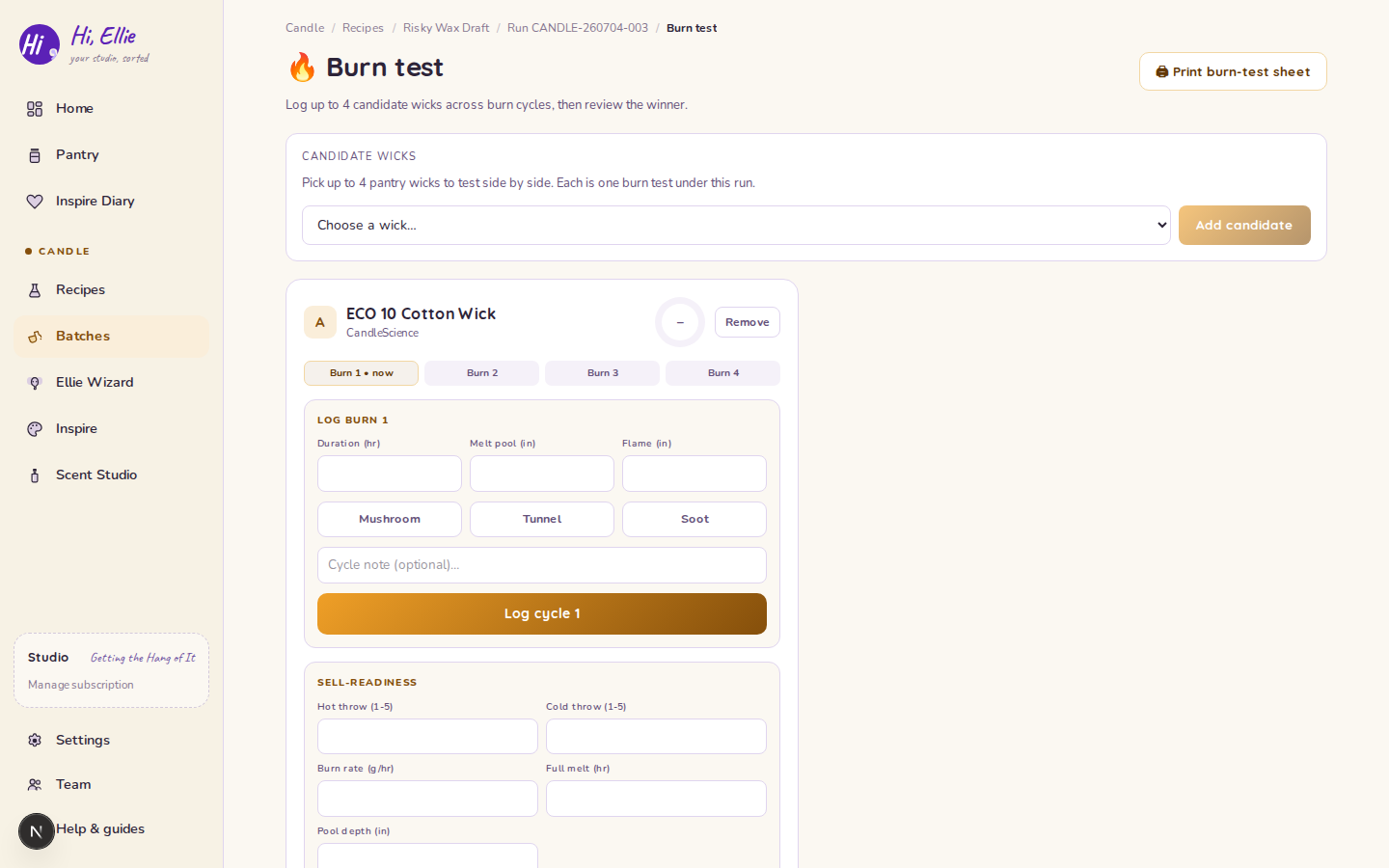Follow Manage subscription link
The height and width of the screenshot is (868, 1389).
[81, 685]
